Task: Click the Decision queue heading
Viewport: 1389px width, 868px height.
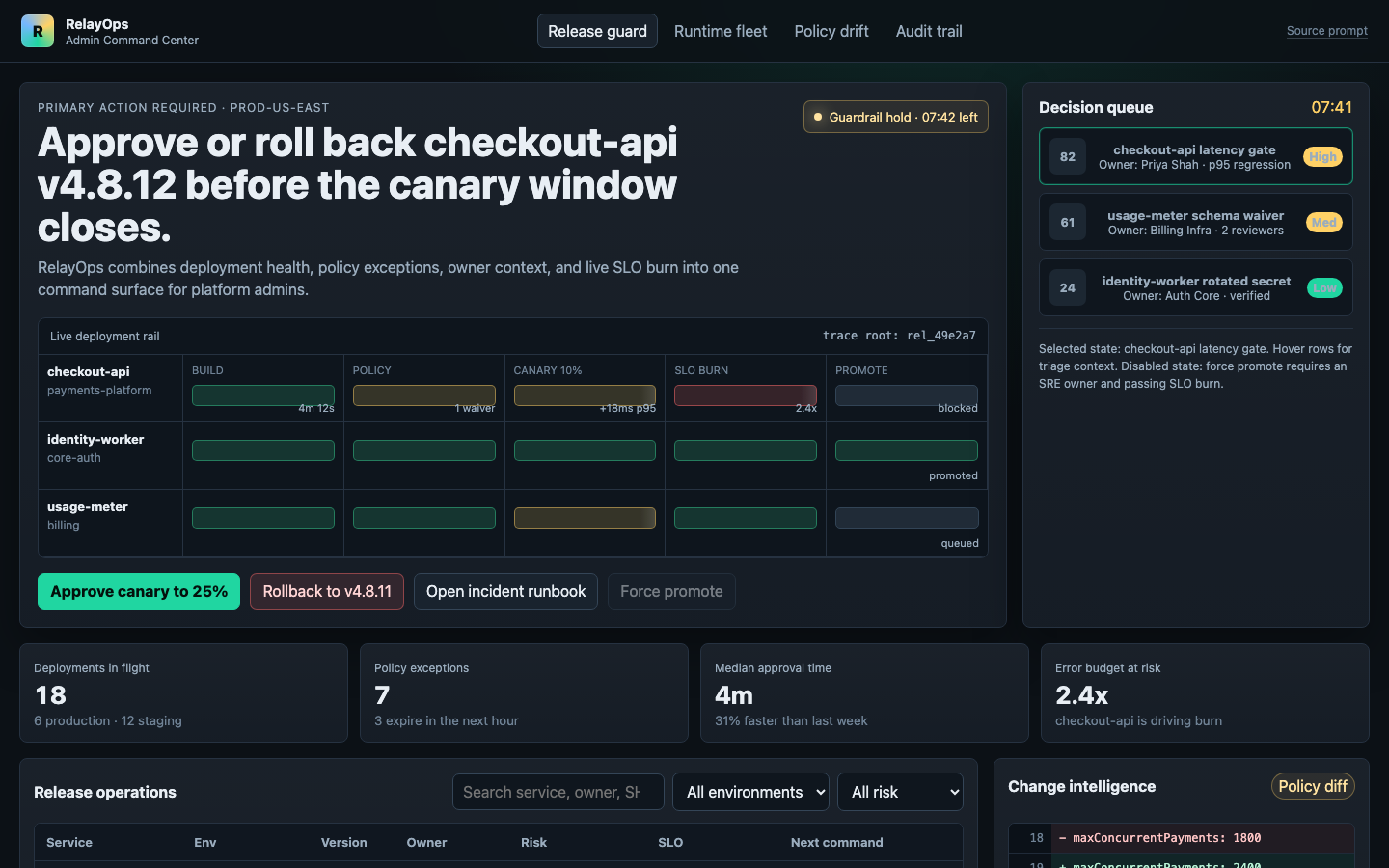Action: 1096,107
